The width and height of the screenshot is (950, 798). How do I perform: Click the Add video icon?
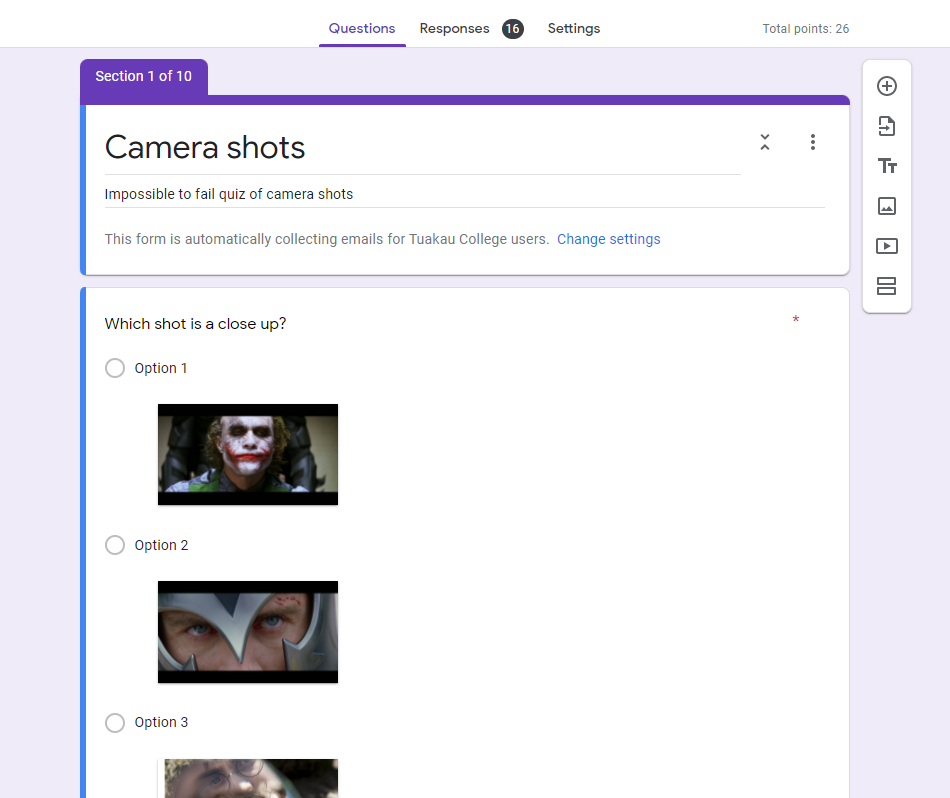[886, 246]
